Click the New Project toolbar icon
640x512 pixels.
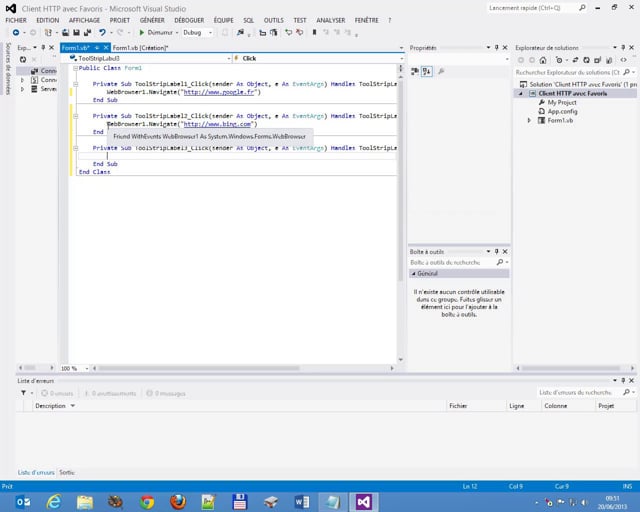click(48, 32)
